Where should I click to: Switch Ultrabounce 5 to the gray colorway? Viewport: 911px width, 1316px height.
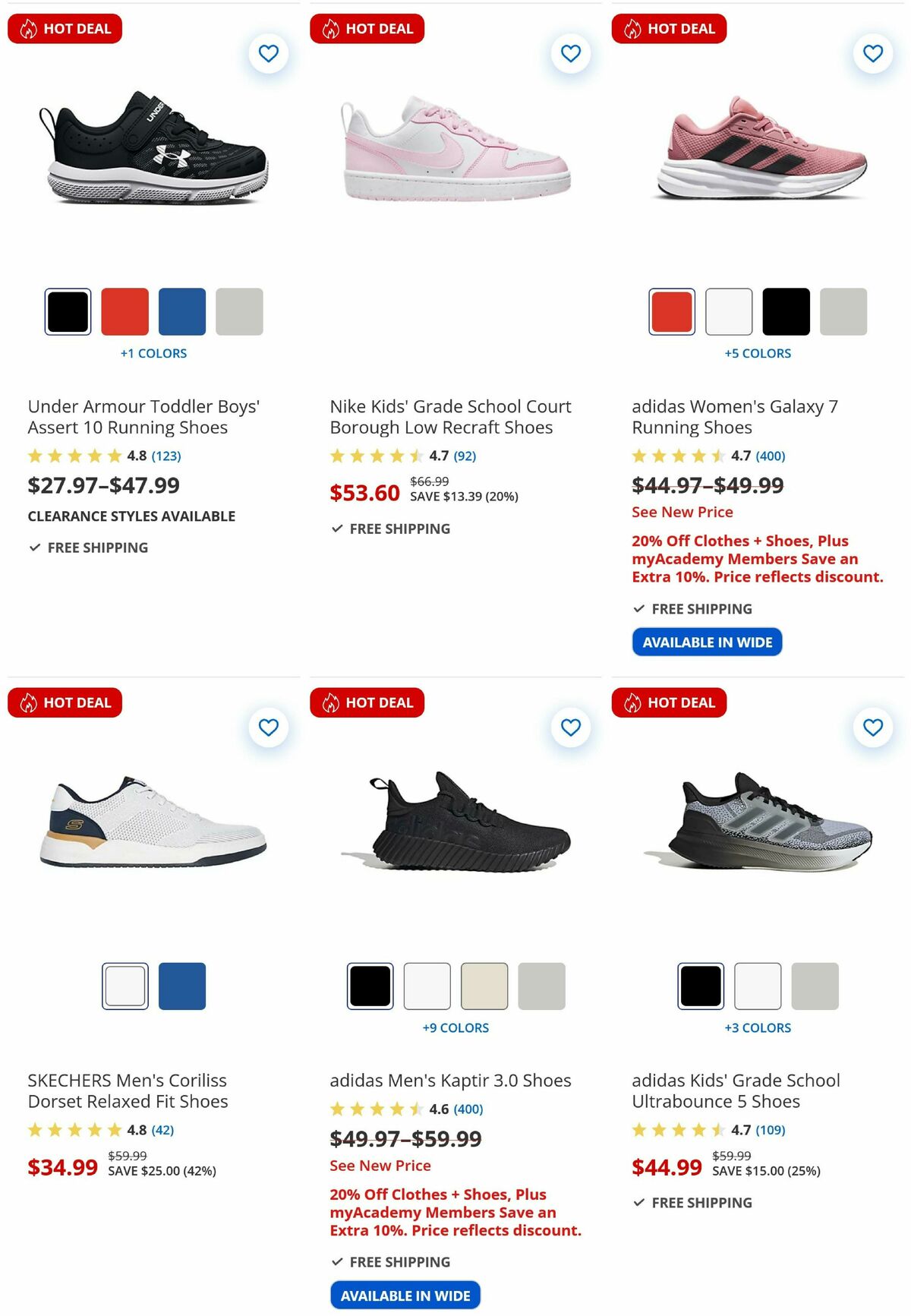pyautogui.click(x=814, y=986)
